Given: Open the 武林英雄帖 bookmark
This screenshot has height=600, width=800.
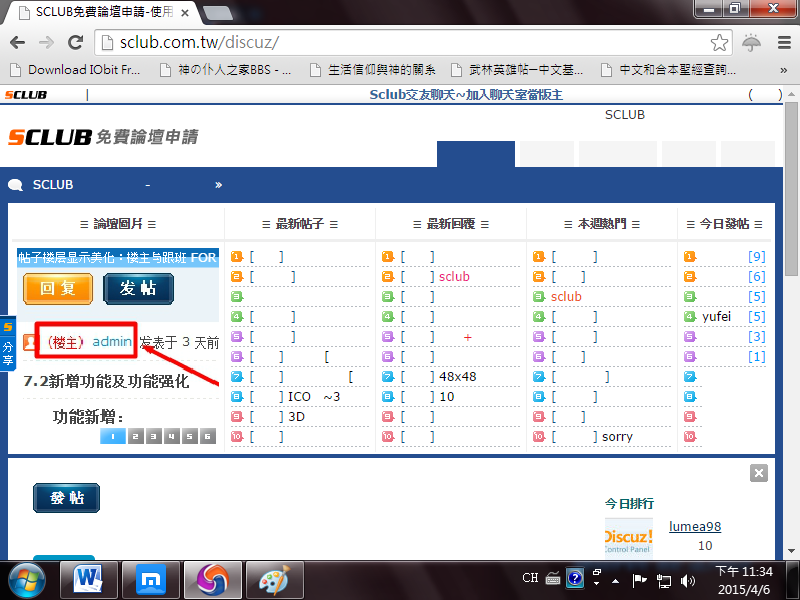Looking at the screenshot, I should pos(517,70).
